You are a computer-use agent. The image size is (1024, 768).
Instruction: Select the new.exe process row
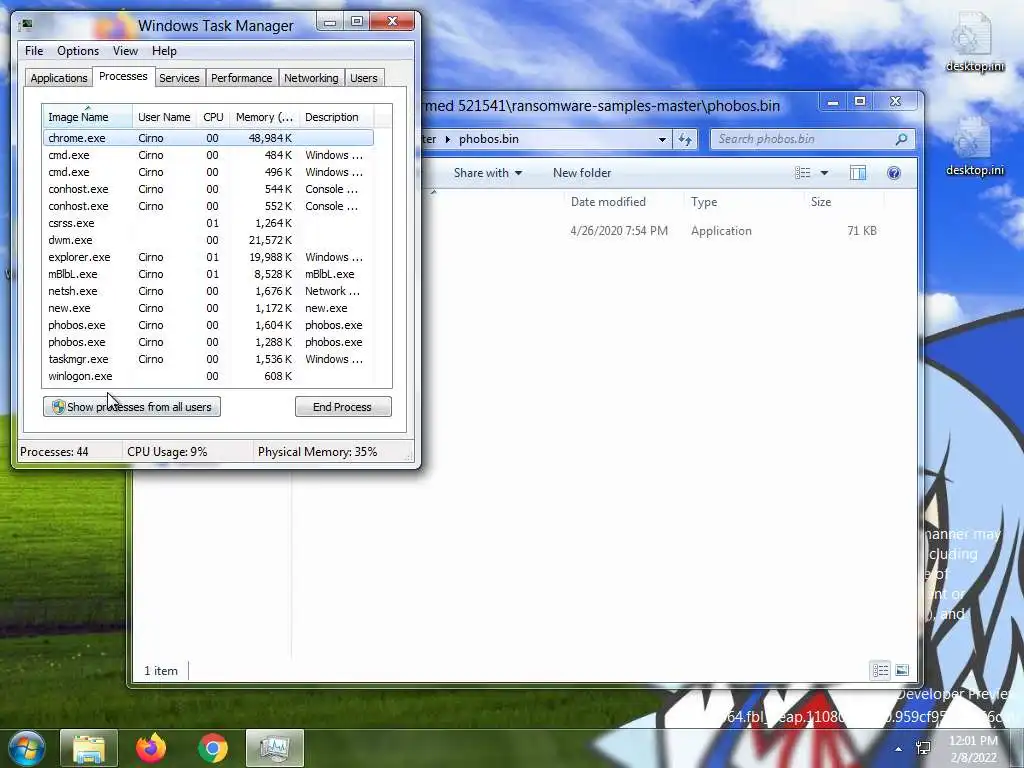pos(208,308)
